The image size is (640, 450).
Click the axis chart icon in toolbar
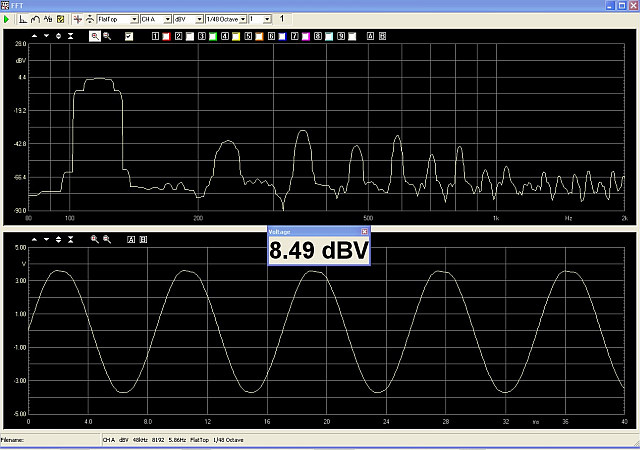[23, 19]
